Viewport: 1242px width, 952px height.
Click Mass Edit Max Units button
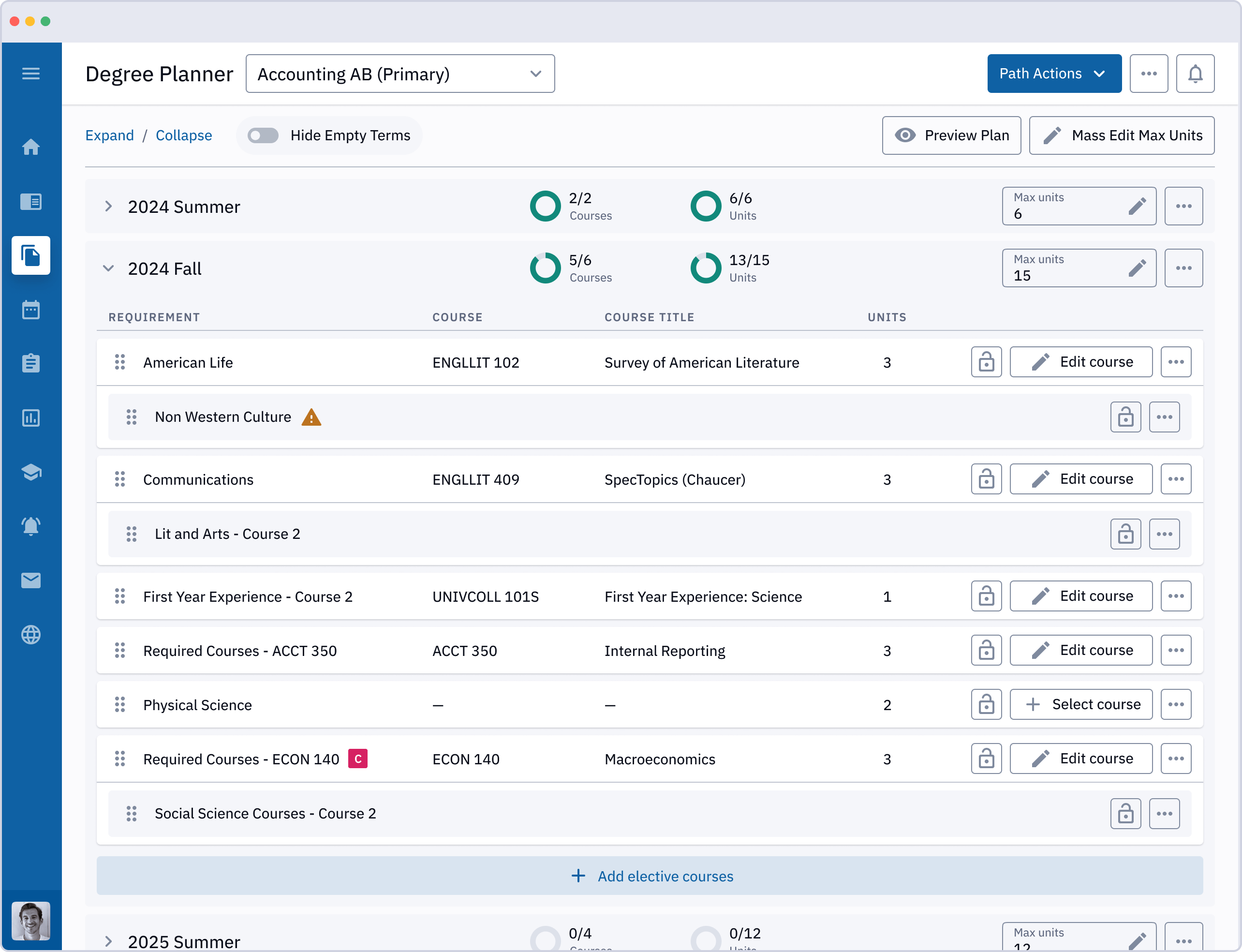[1121, 135]
